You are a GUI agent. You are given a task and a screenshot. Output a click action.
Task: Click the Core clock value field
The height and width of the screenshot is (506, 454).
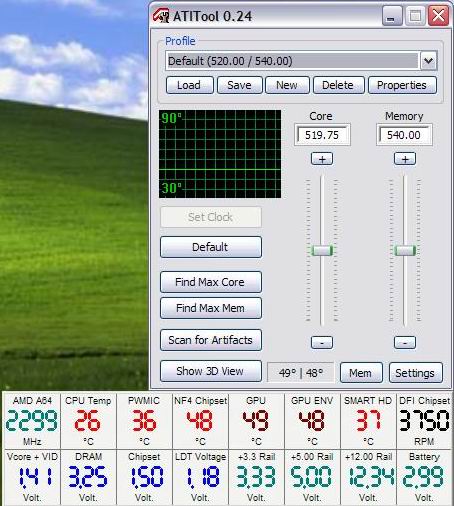pyautogui.click(x=322, y=135)
